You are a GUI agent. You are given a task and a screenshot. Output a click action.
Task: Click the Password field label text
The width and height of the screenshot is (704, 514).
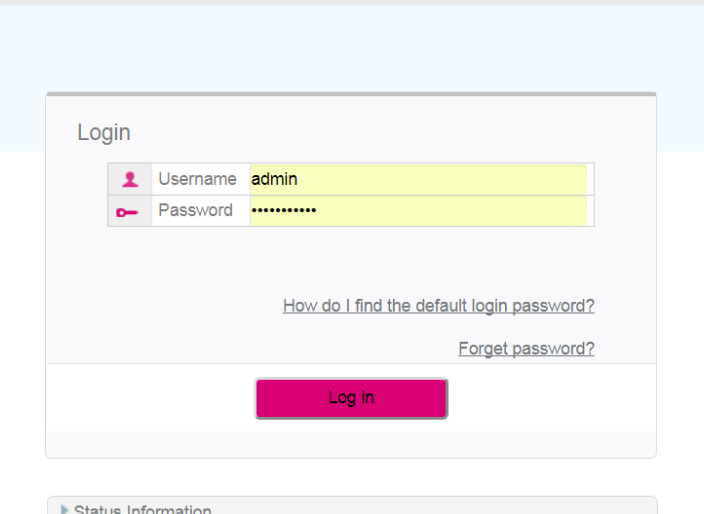point(195,211)
